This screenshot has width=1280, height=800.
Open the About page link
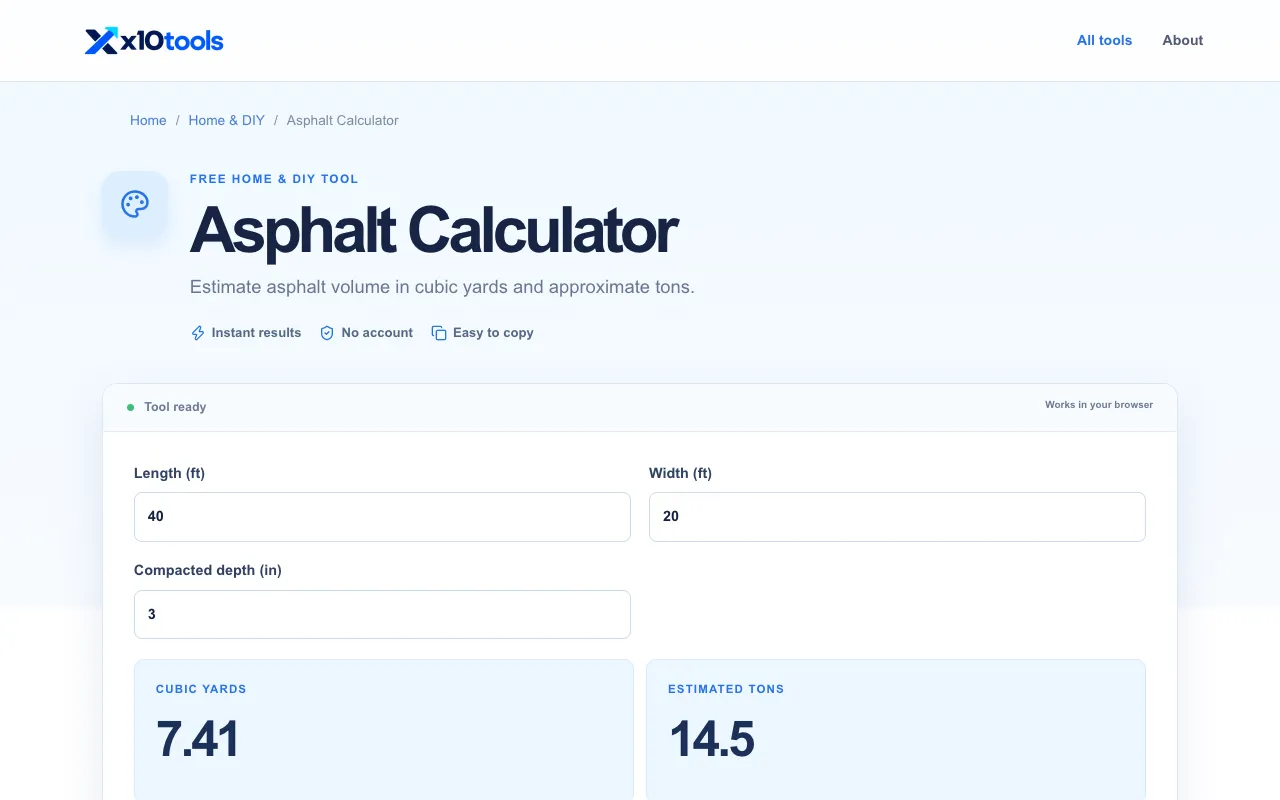[1182, 40]
